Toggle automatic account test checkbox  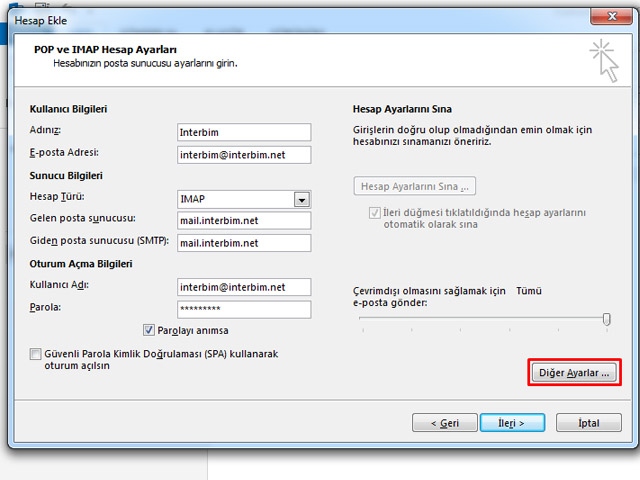pyautogui.click(x=375, y=213)
